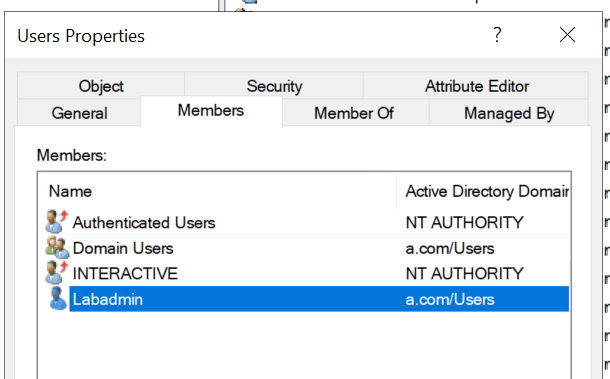Sort by Active Directory Domain column header
This screenshot has height=379, width=610.
tap(483, 191)
